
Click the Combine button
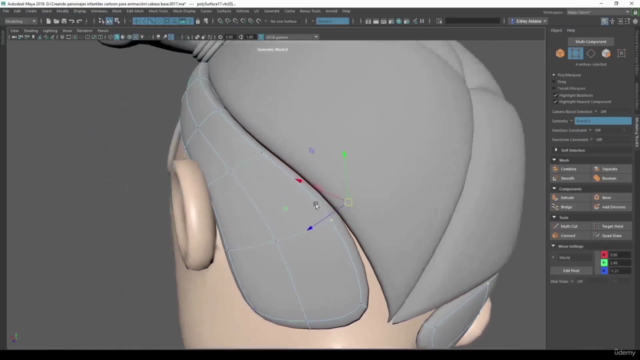[x=570, y=169]
